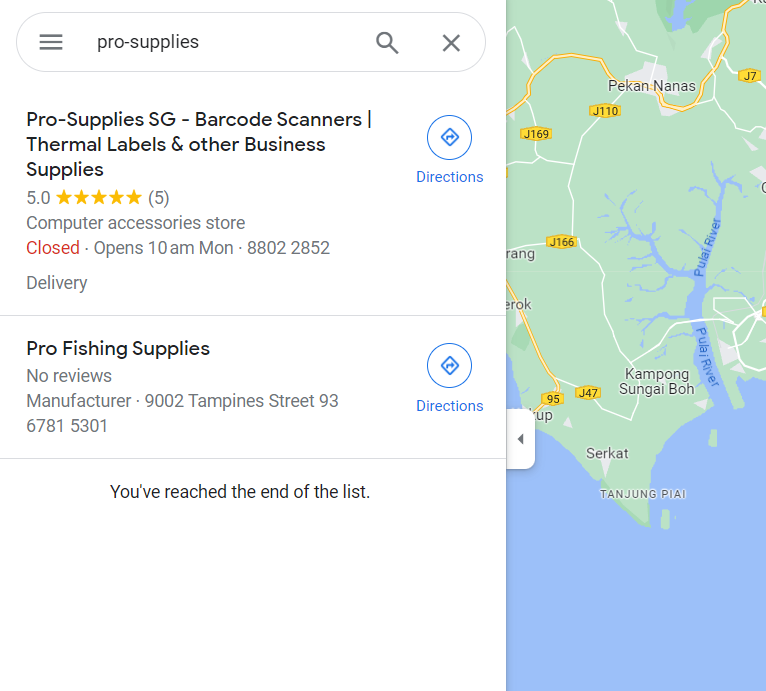The height and width of the screenshot is (691, 766).
Task: Open the hamburger menu in search bar
Action: coord(51,42)
